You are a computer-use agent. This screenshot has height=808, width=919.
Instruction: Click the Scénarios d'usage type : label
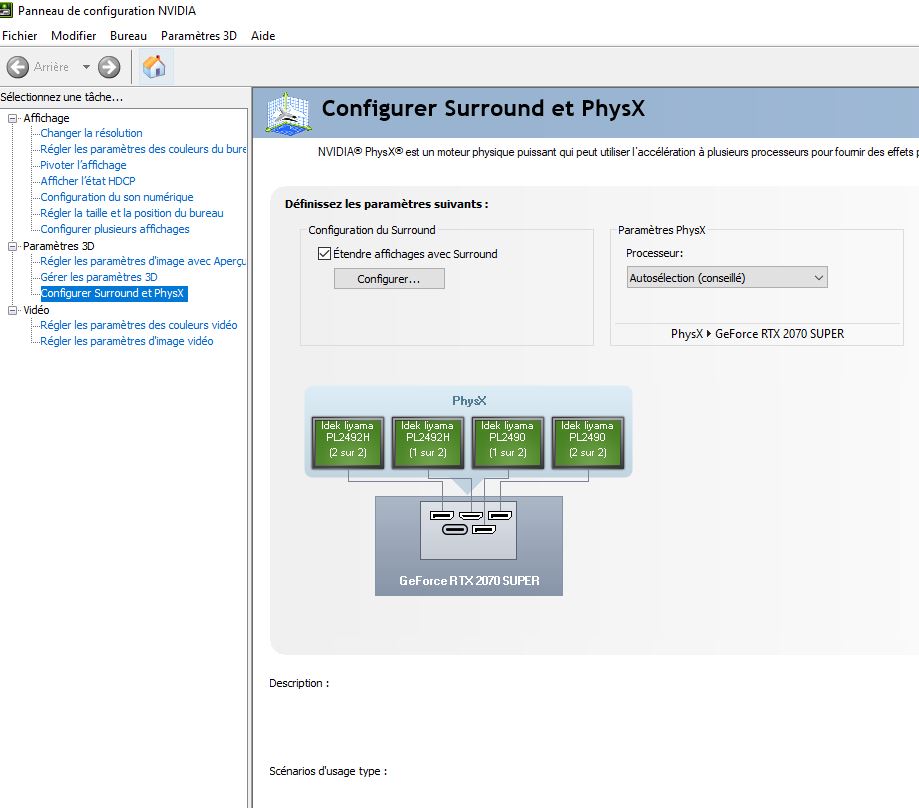click(x=328, y=771)
